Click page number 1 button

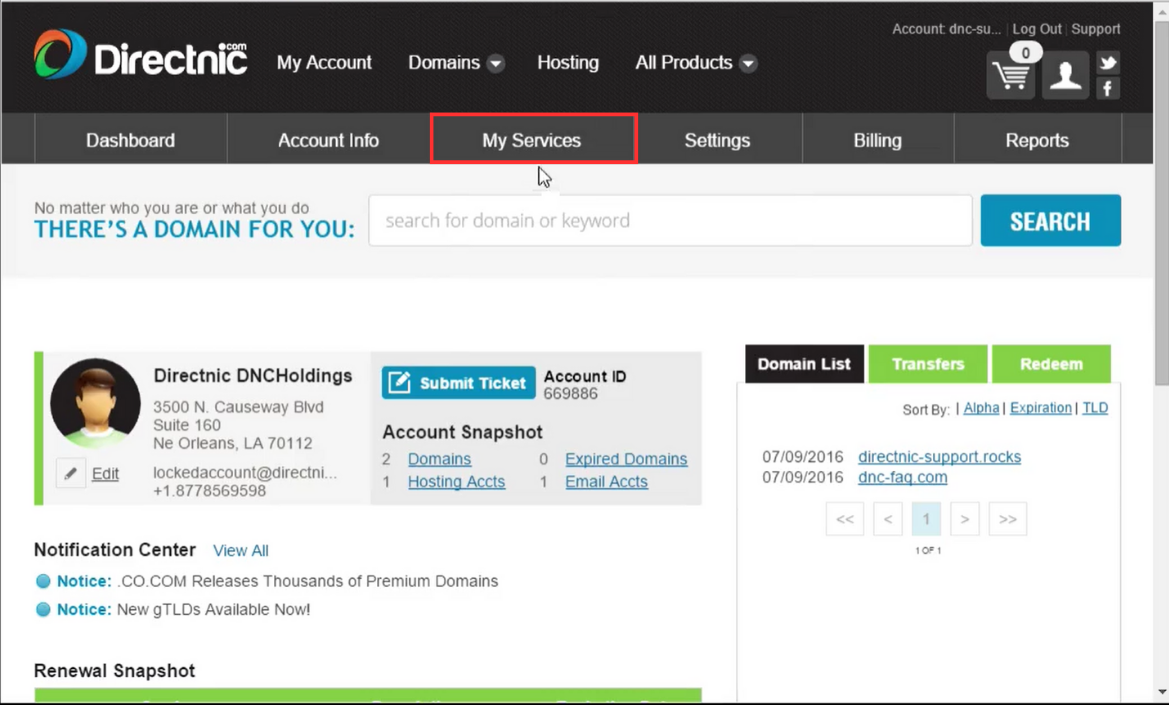pyautogui.click(x=926, y=519)
